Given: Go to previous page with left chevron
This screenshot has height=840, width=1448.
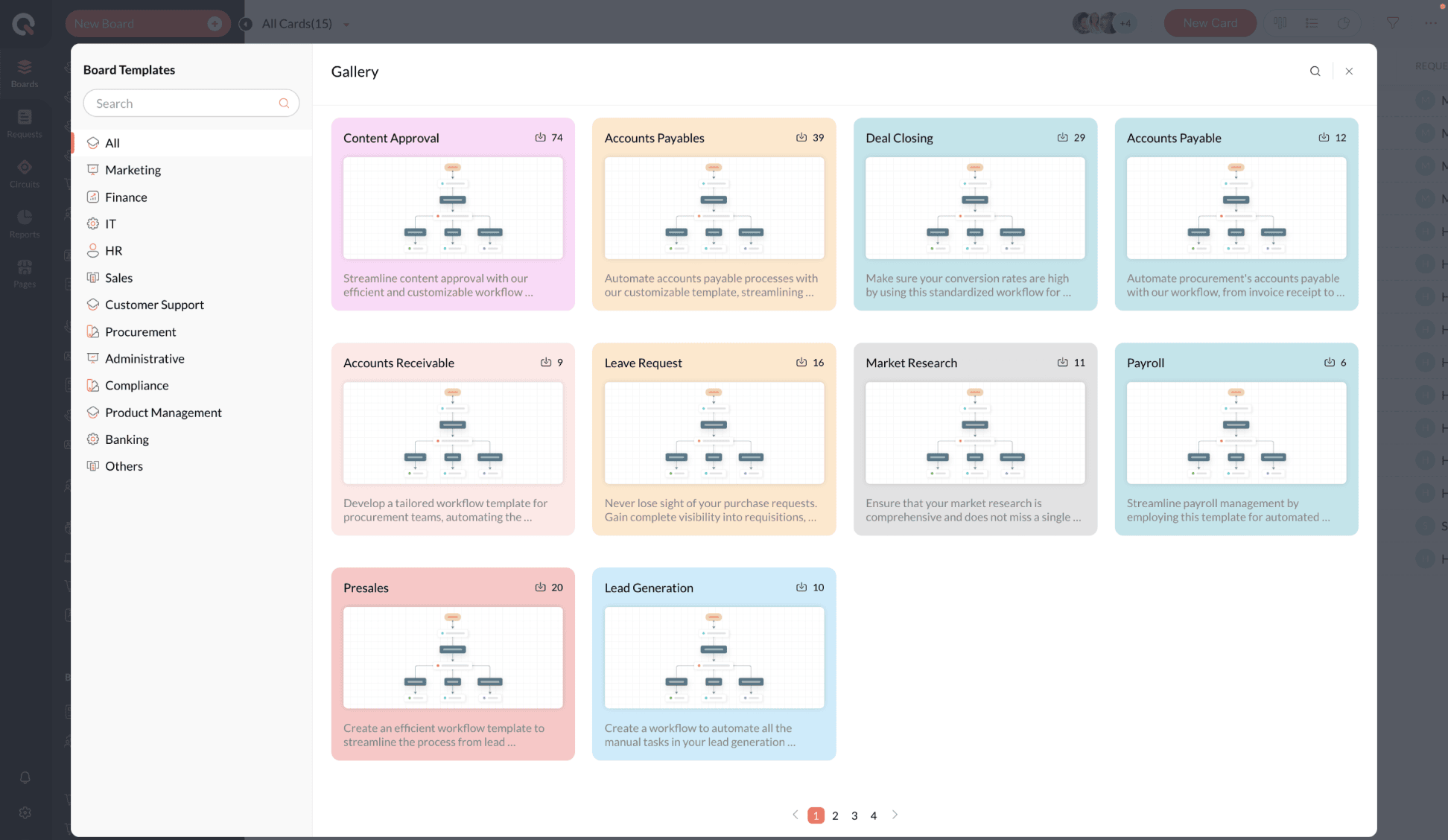Looking at the screenshot, I should [795, 815].
